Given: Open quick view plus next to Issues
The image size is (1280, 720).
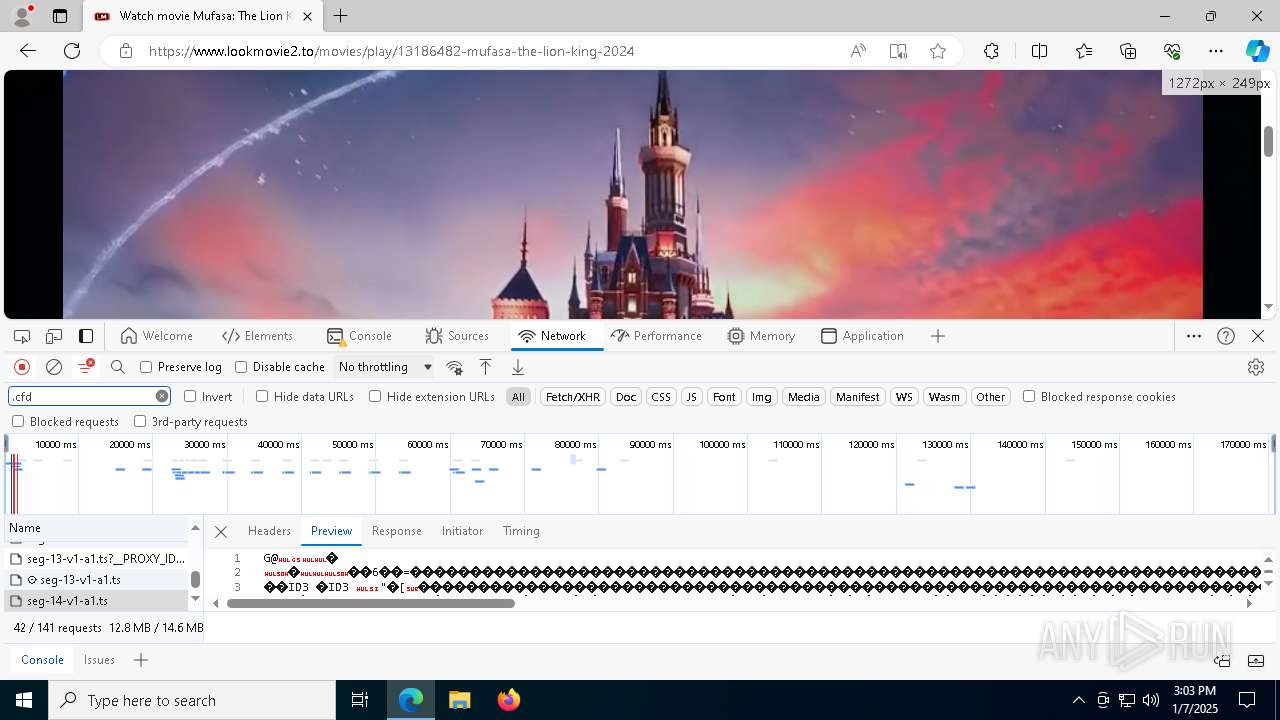Looking at the screenshot, I should (141, 660).
